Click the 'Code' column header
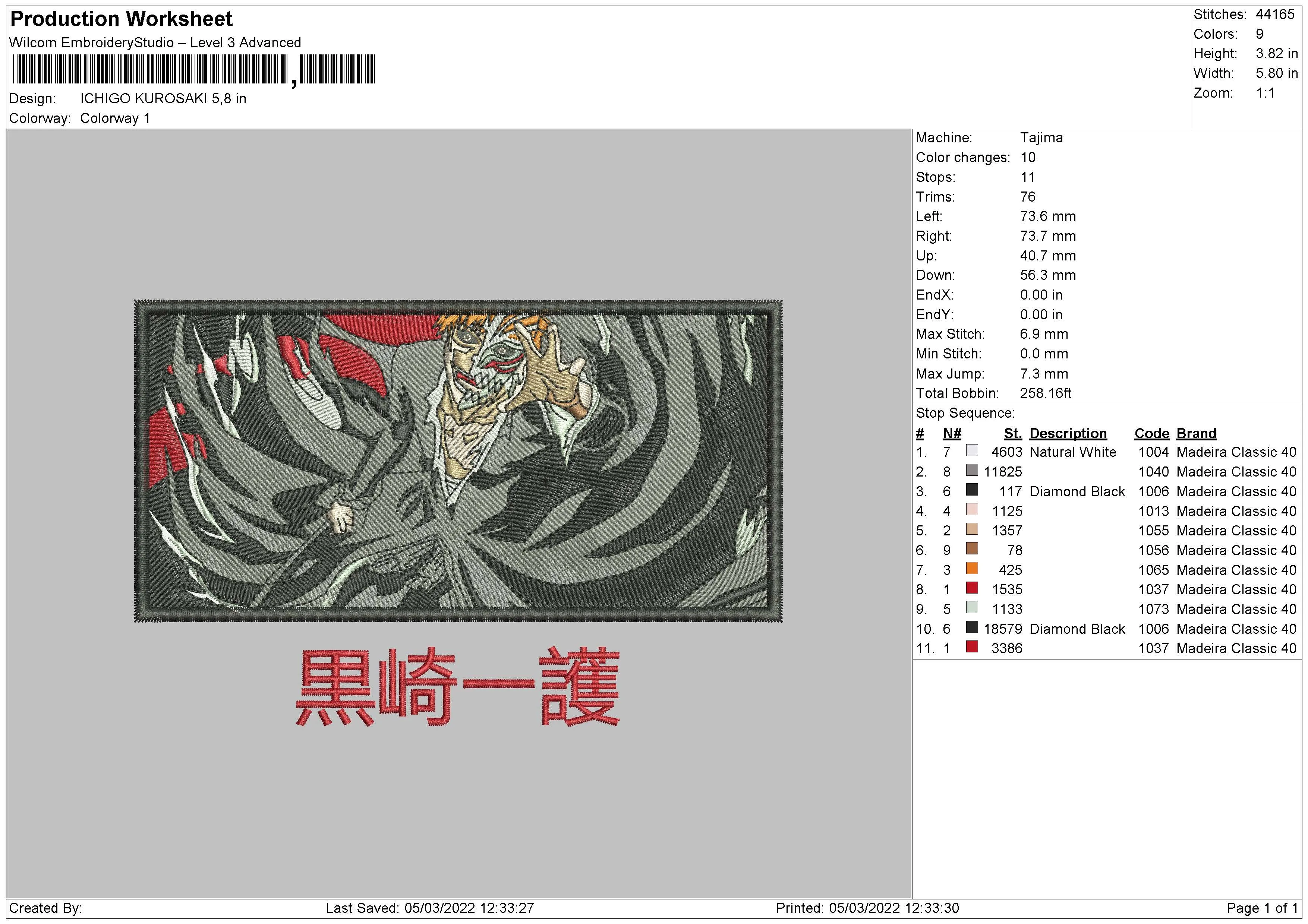The height and width of the screenshot is (924, 1308). coord(1151,433)
